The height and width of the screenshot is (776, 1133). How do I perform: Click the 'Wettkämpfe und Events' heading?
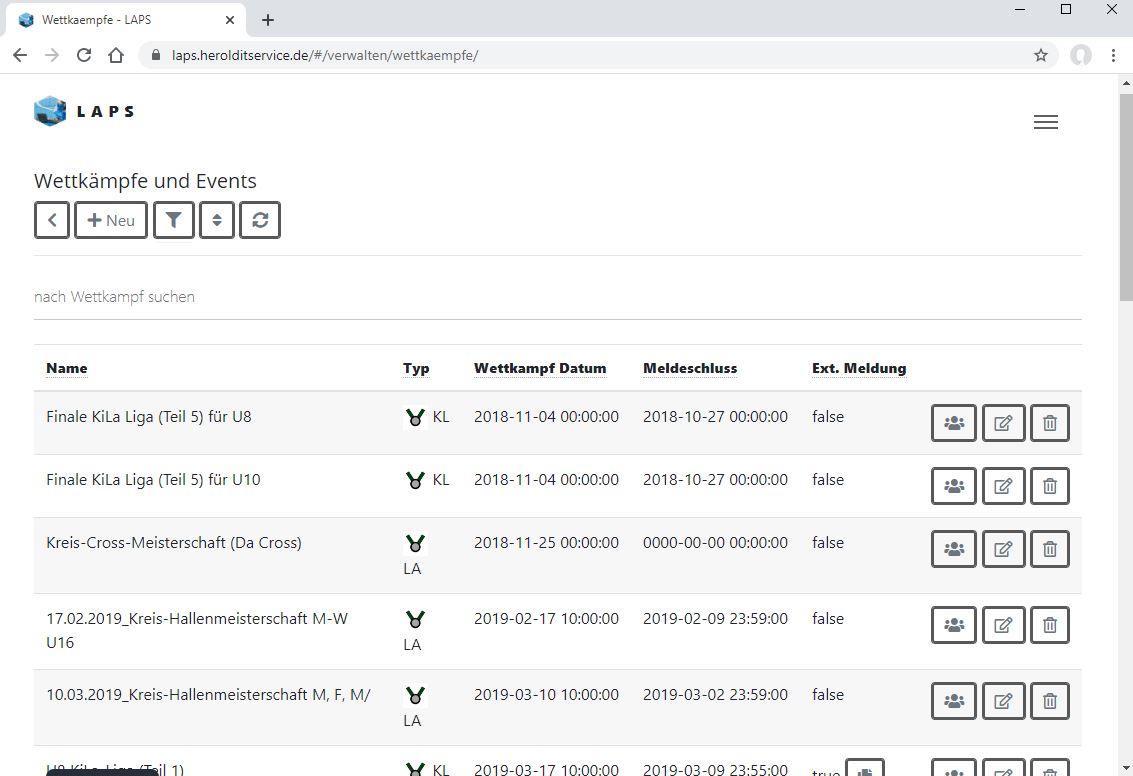(145, 181)
